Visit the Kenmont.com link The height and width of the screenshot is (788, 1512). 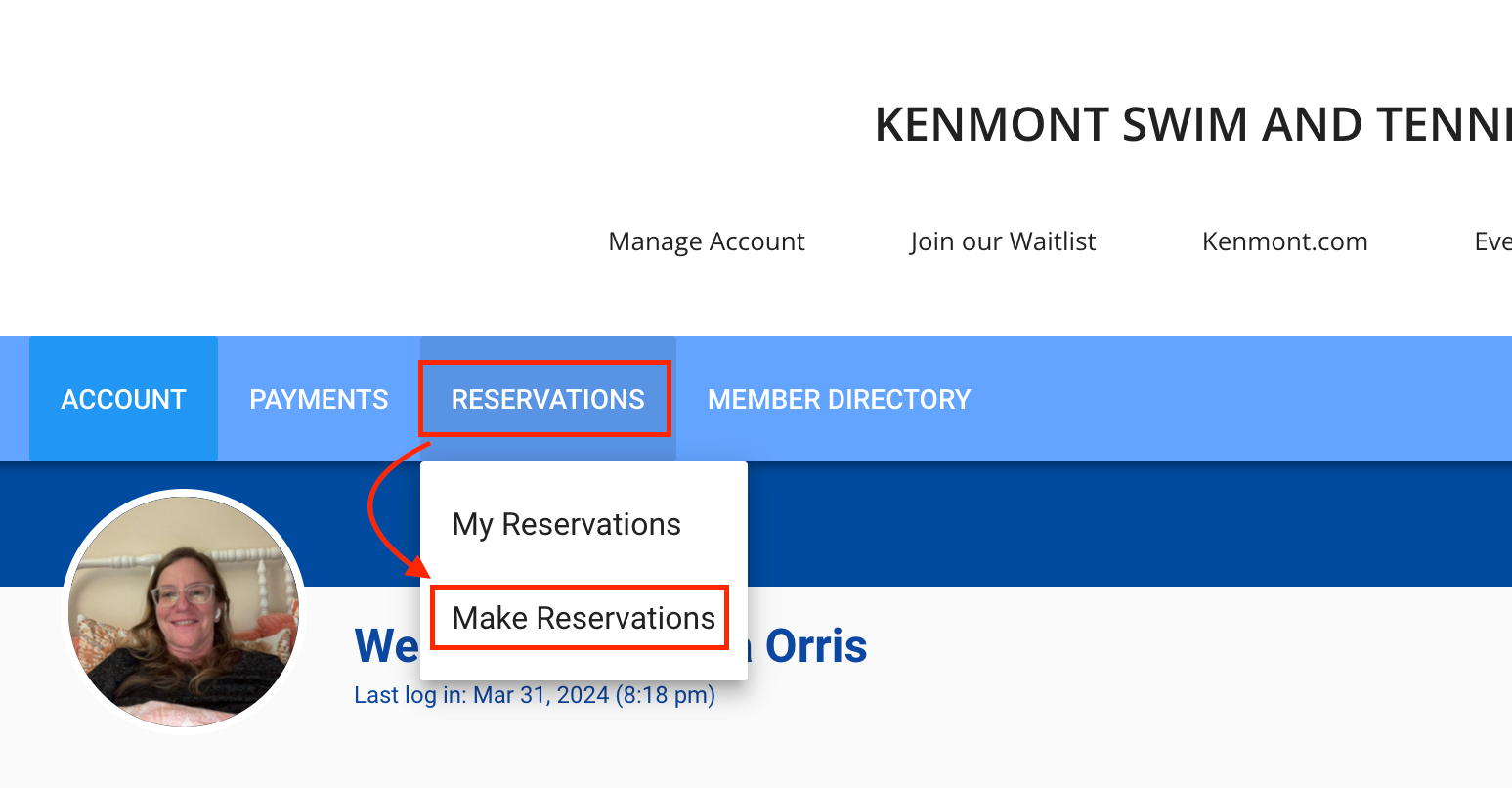1284,241
